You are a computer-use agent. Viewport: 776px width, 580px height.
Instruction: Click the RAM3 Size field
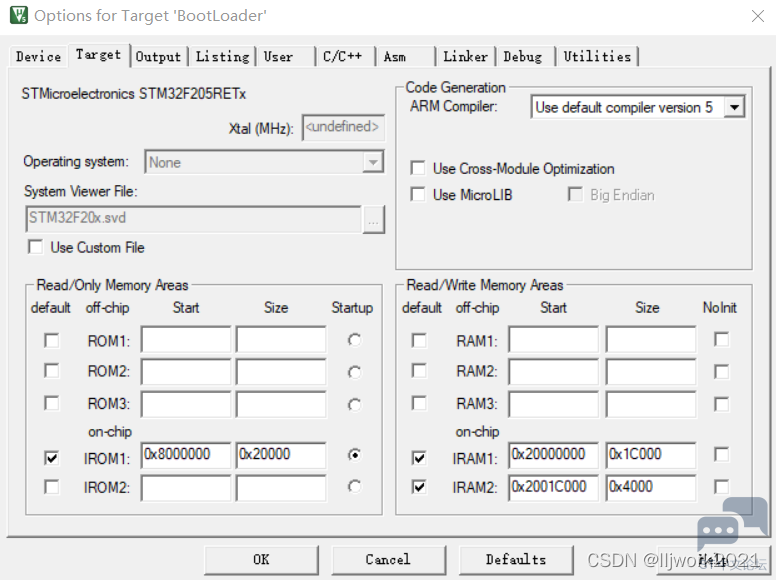[x=651, y=404]
